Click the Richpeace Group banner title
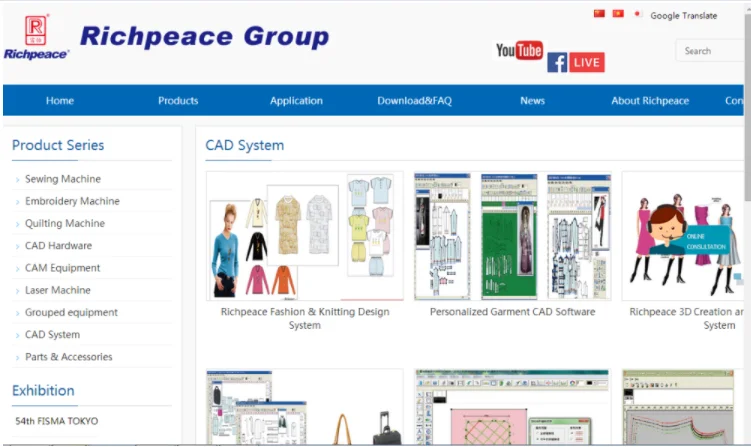The image size is (751, 447). 205,36
